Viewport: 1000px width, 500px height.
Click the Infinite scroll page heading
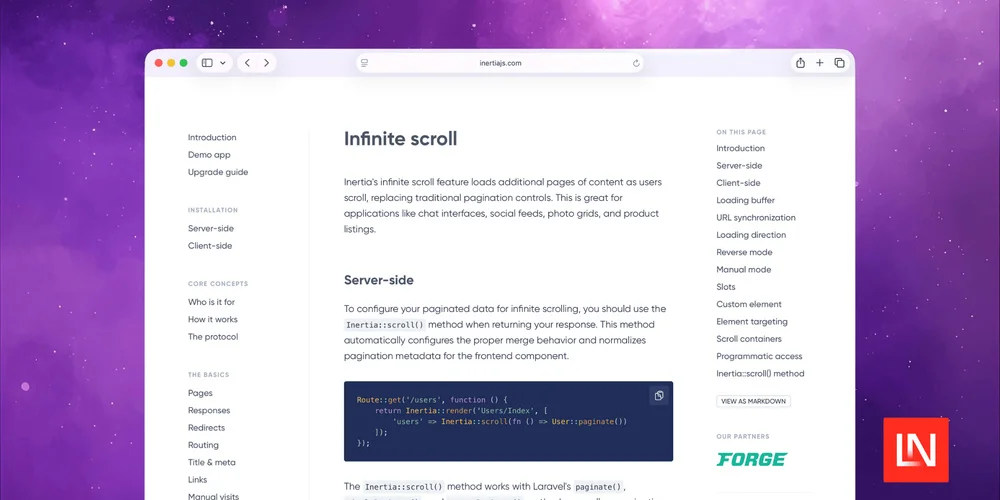(401, 139)
